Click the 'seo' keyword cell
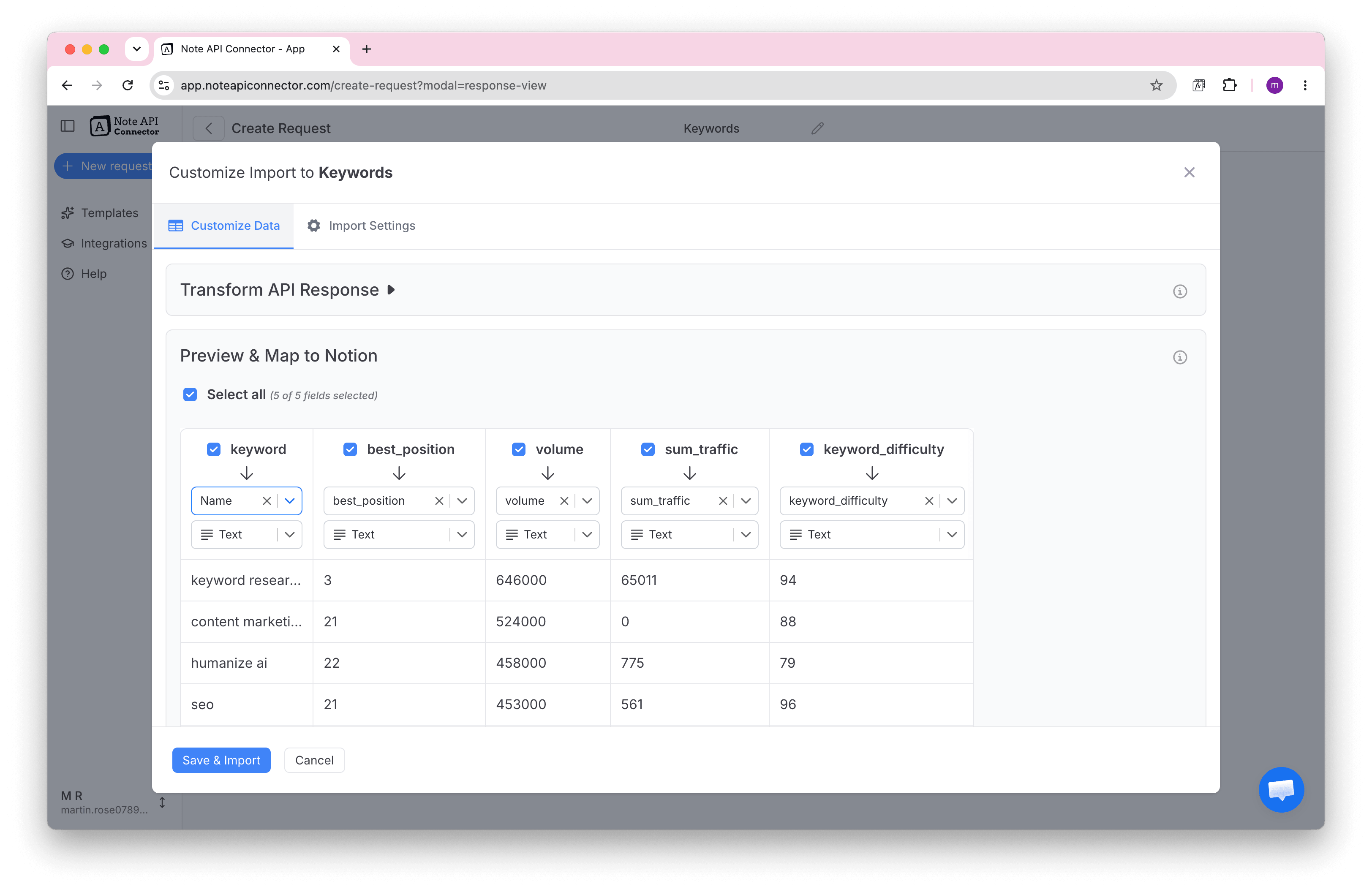Screen dimensions: 1372x892 [x=246, y=705]
